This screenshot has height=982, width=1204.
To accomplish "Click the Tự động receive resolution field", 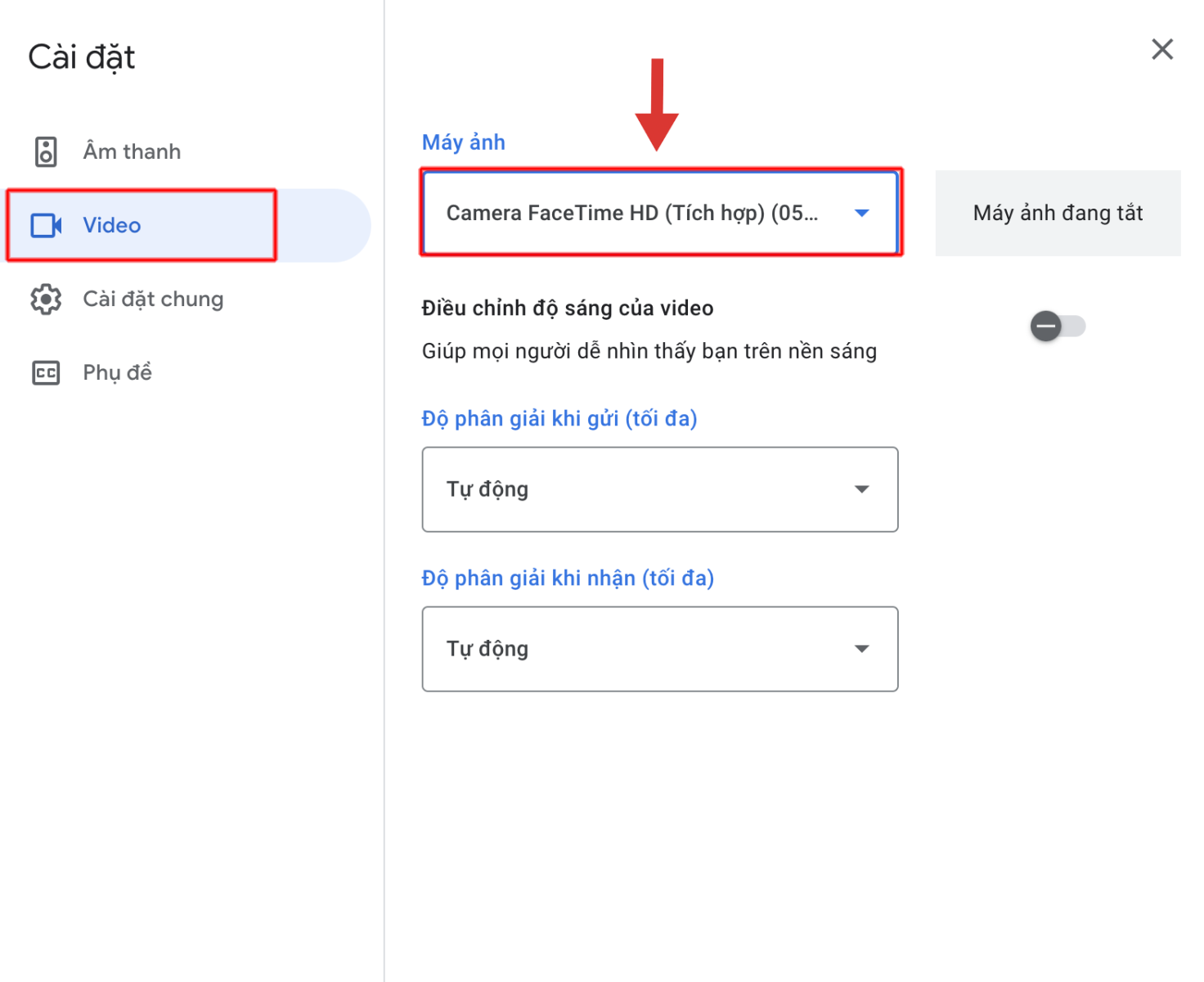I will tap(660, 649).
